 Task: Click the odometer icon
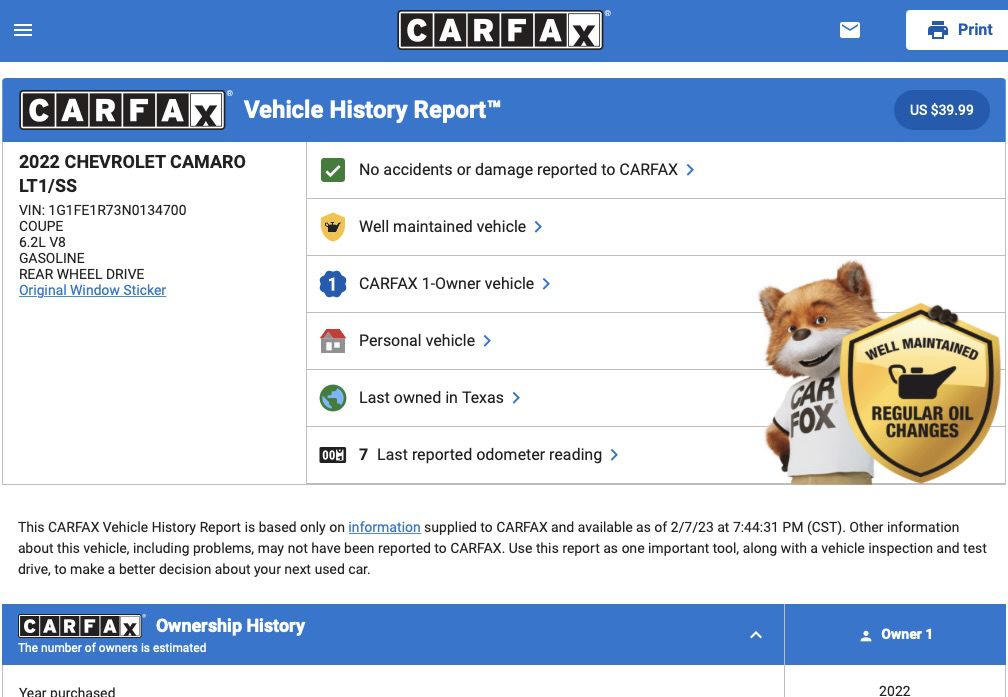coord(332,455)
